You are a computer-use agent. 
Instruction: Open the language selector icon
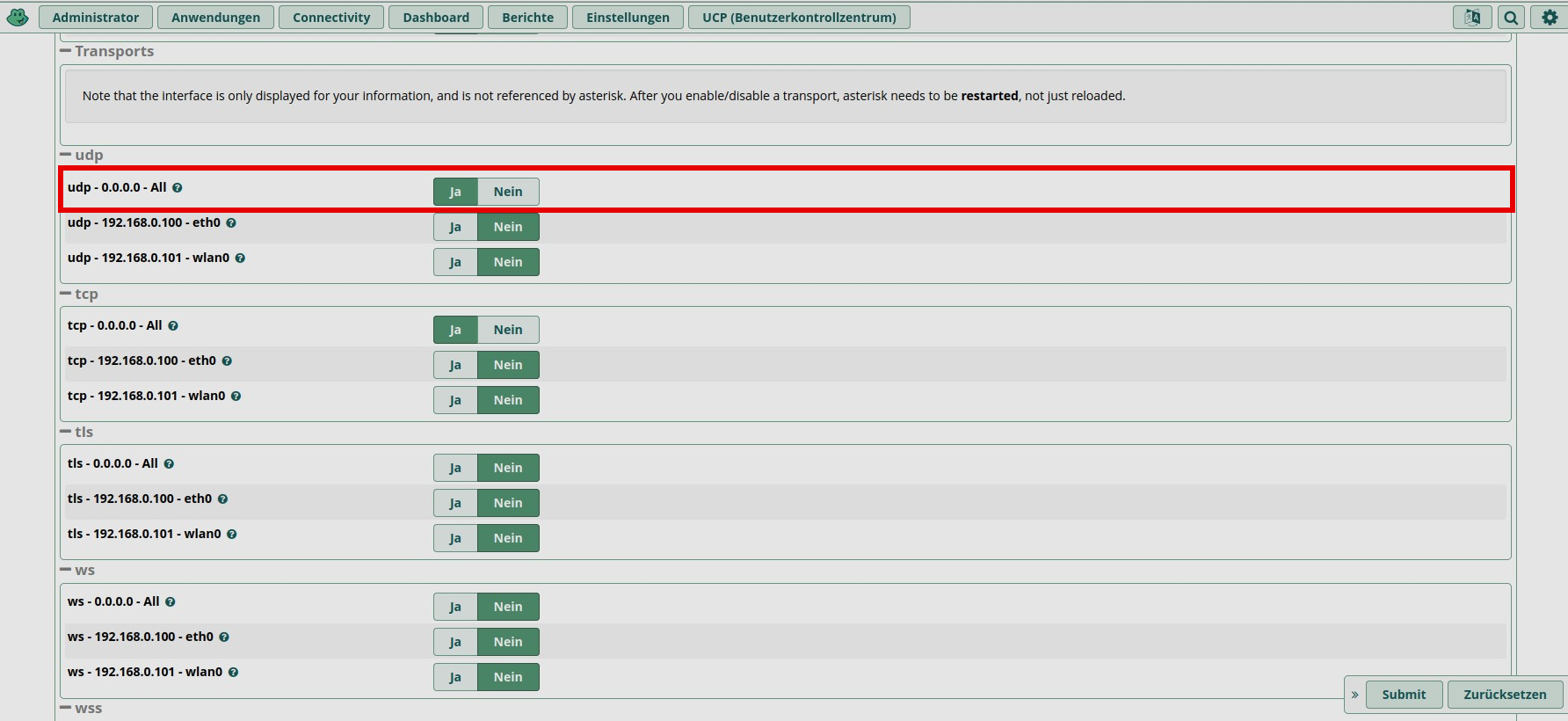click(1471, 17)
